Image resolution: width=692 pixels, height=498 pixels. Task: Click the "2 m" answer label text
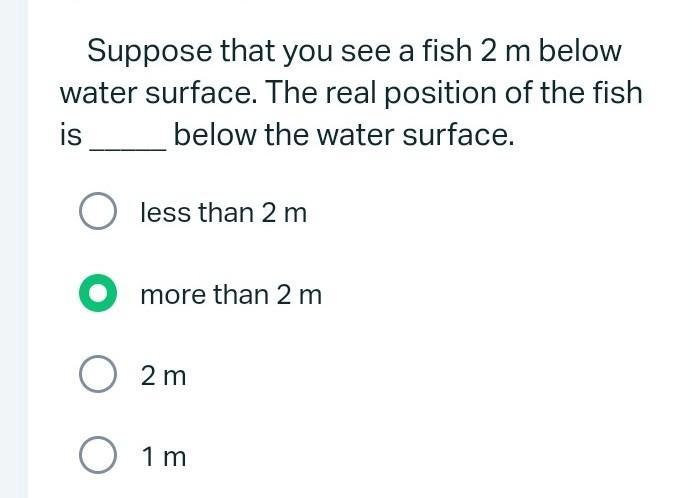pos(163,376)
